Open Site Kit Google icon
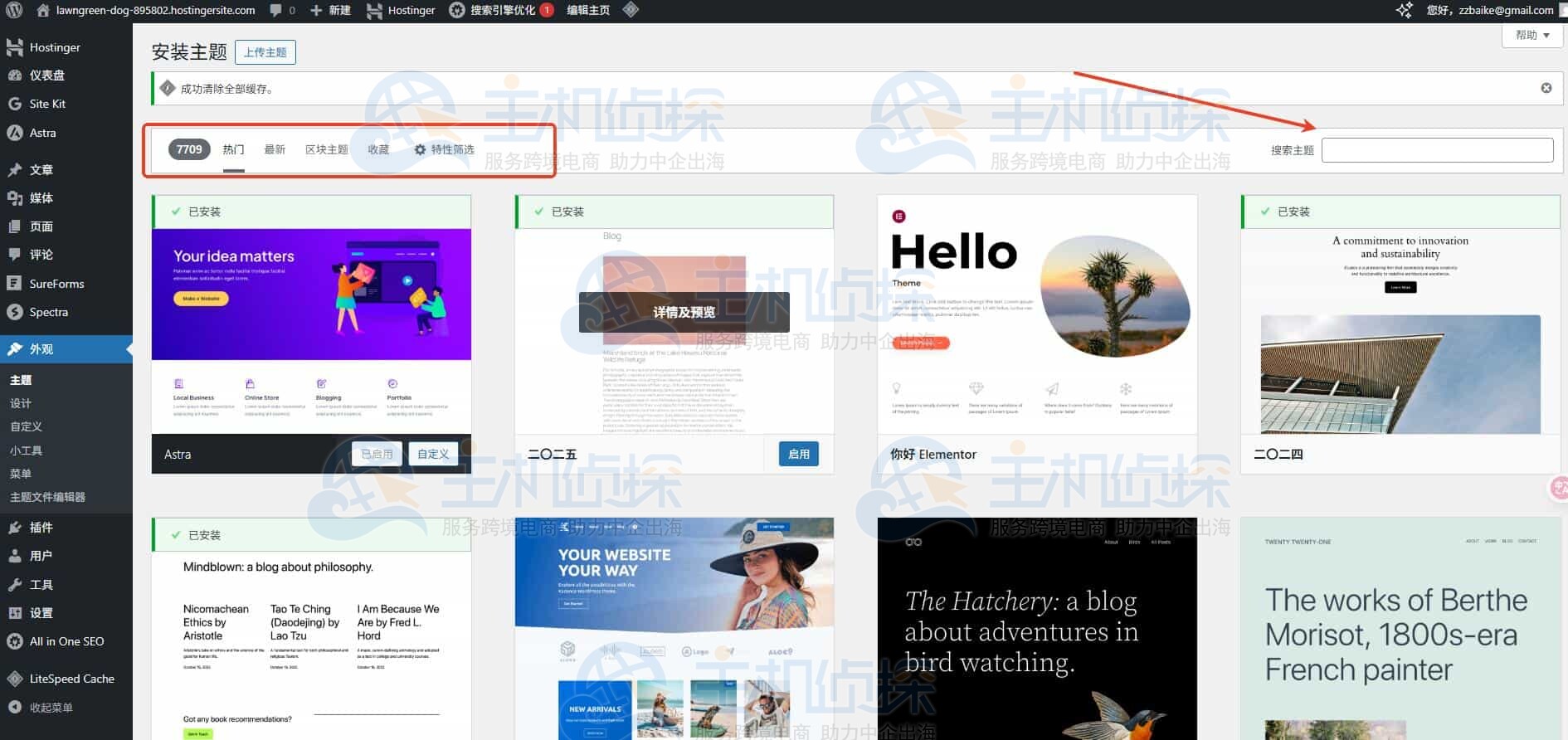 [x=15, y=104]
